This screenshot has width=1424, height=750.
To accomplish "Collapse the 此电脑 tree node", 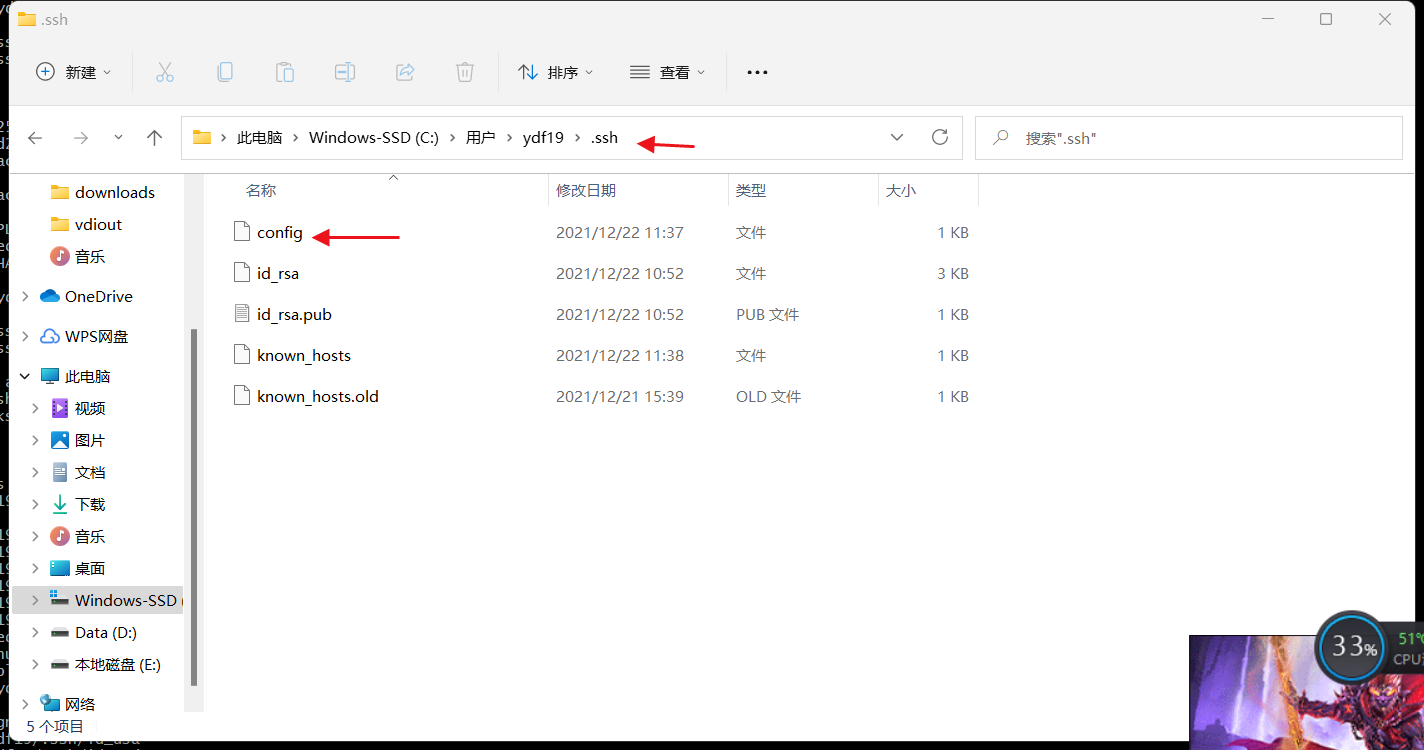I will 24,376.
